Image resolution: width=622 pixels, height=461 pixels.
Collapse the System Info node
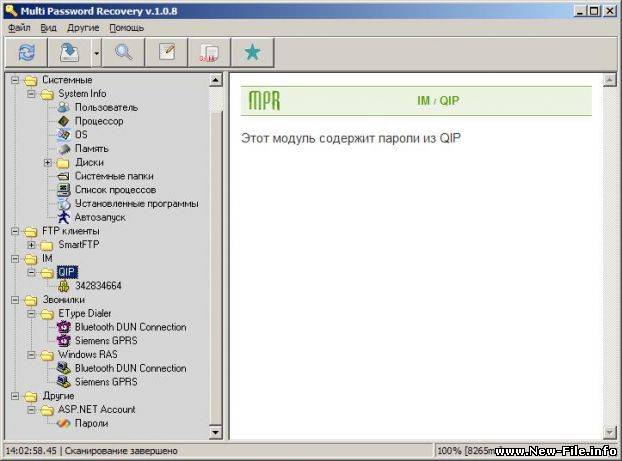click(31, 94)
